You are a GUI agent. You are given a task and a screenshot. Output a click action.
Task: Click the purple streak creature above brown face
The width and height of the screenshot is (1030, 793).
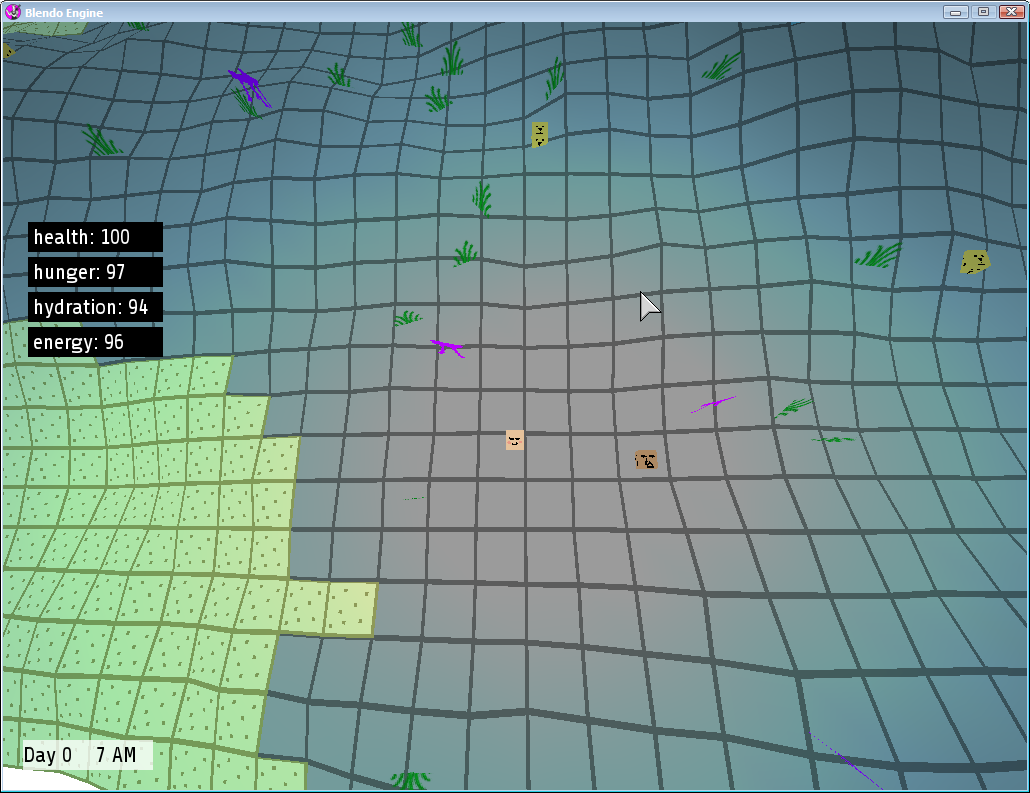tap(713, 404)
